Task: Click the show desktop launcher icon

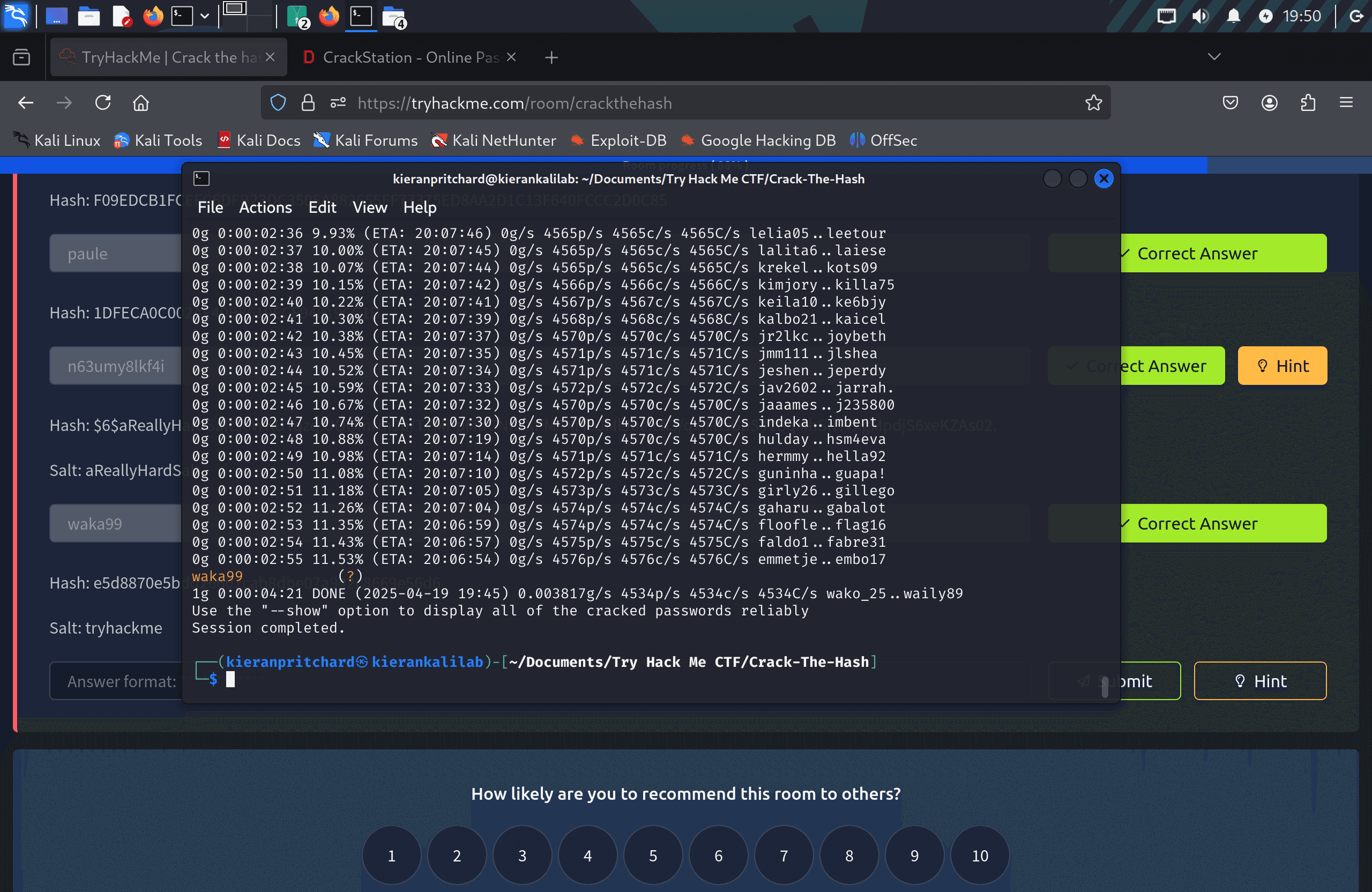Action: (x=56, y=16)
